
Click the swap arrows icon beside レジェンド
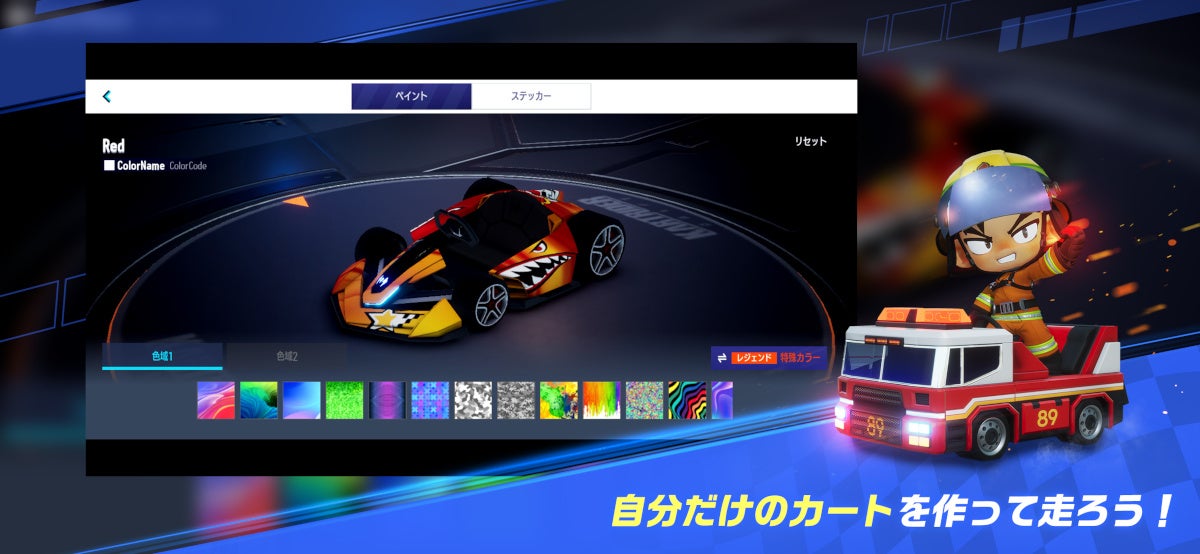point(722,357)
